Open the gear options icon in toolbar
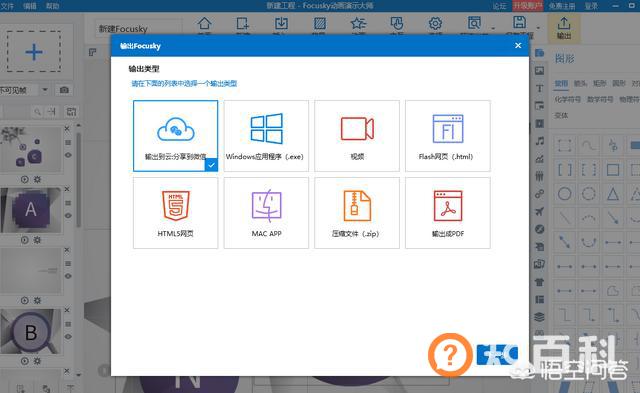The width and height of the screenshot is (640, 393). tap(435, 24)
